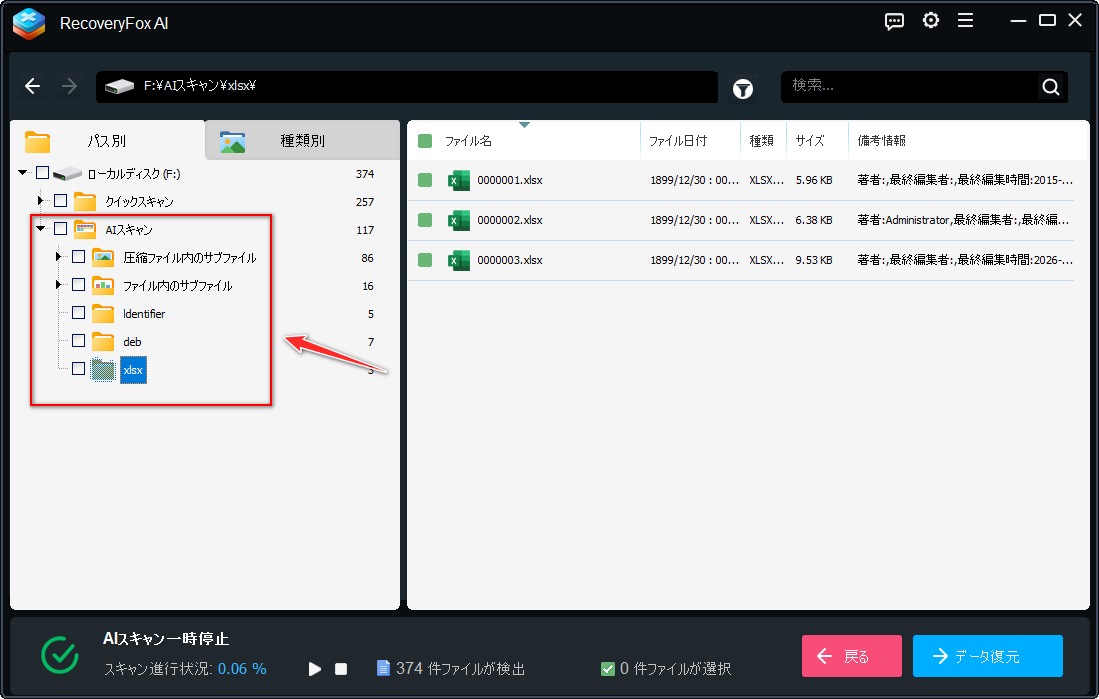Select the パス別 tab
The width and height of the screenshot is (1099, 699).
[x=105, y=141]
